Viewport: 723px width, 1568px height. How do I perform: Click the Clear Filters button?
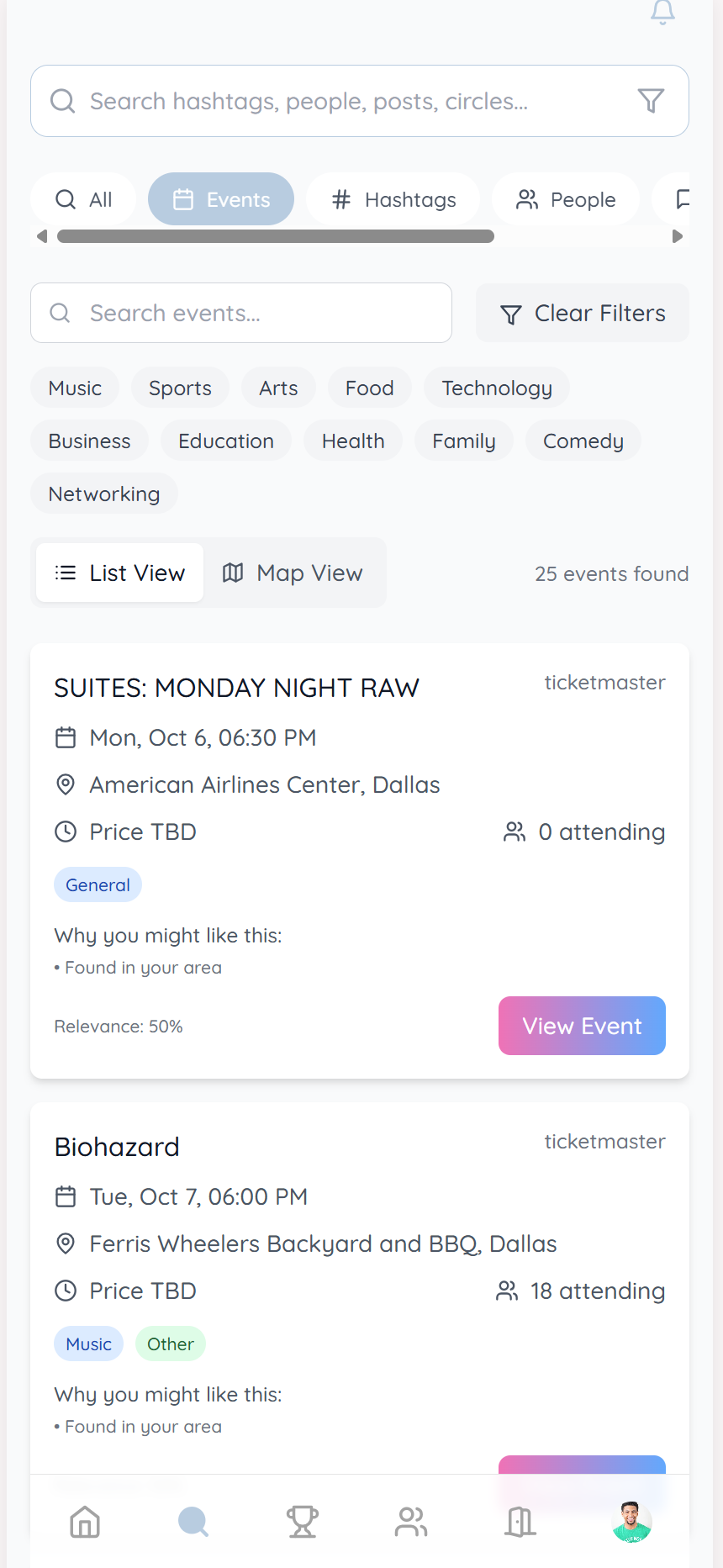(x=583, y=314)
